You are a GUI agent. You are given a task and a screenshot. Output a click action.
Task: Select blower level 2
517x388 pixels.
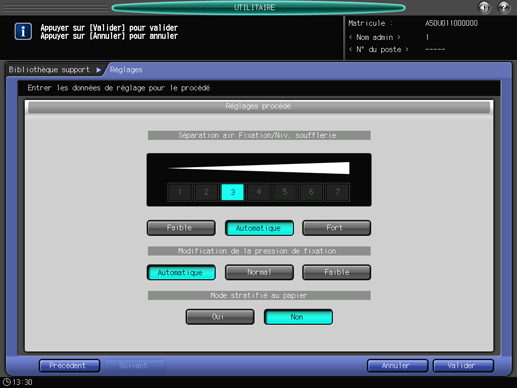206,192
